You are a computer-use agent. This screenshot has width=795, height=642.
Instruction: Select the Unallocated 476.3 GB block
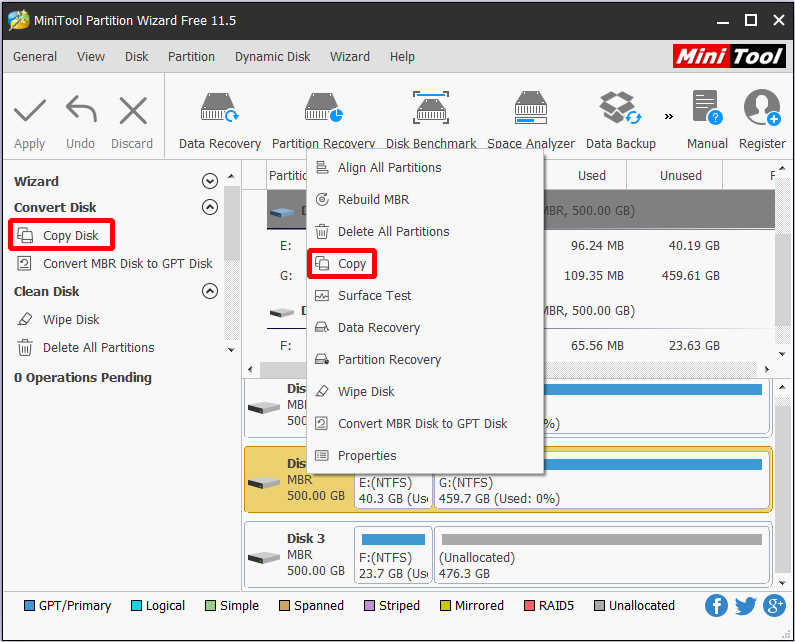click(x=602, y=555)
